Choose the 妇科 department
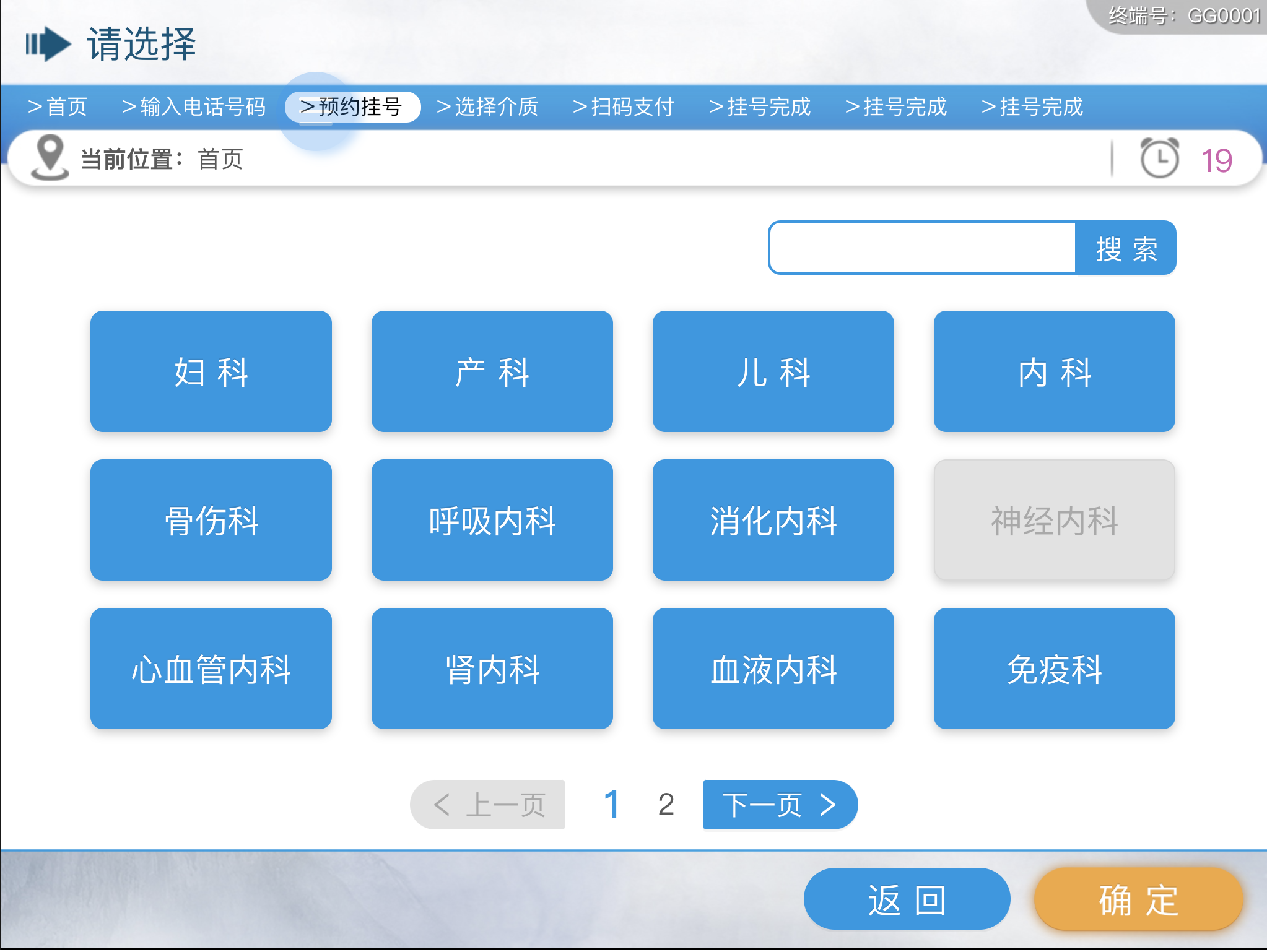 (x=211, y=371)
